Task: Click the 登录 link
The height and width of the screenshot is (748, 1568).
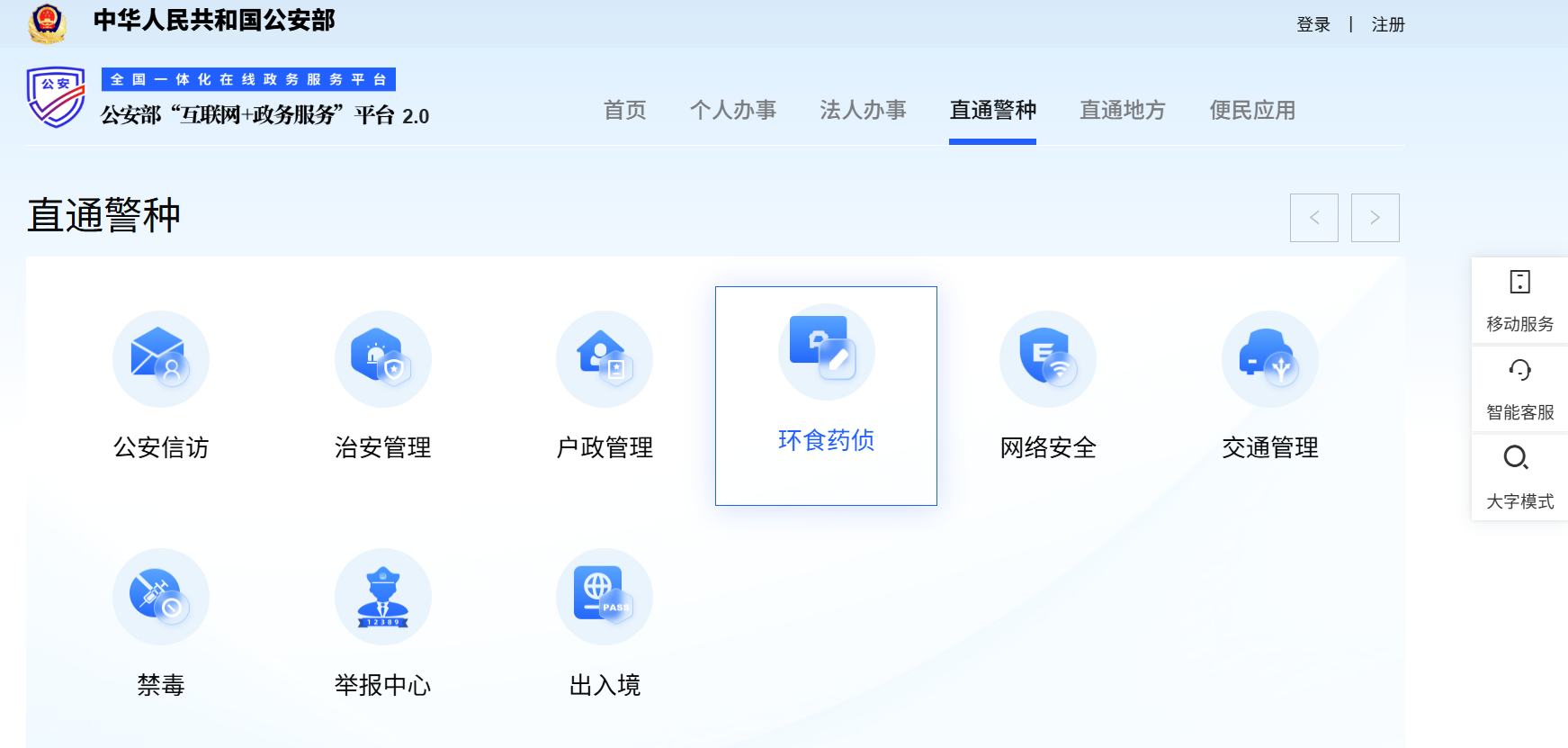Action: tap(1313, 24)
